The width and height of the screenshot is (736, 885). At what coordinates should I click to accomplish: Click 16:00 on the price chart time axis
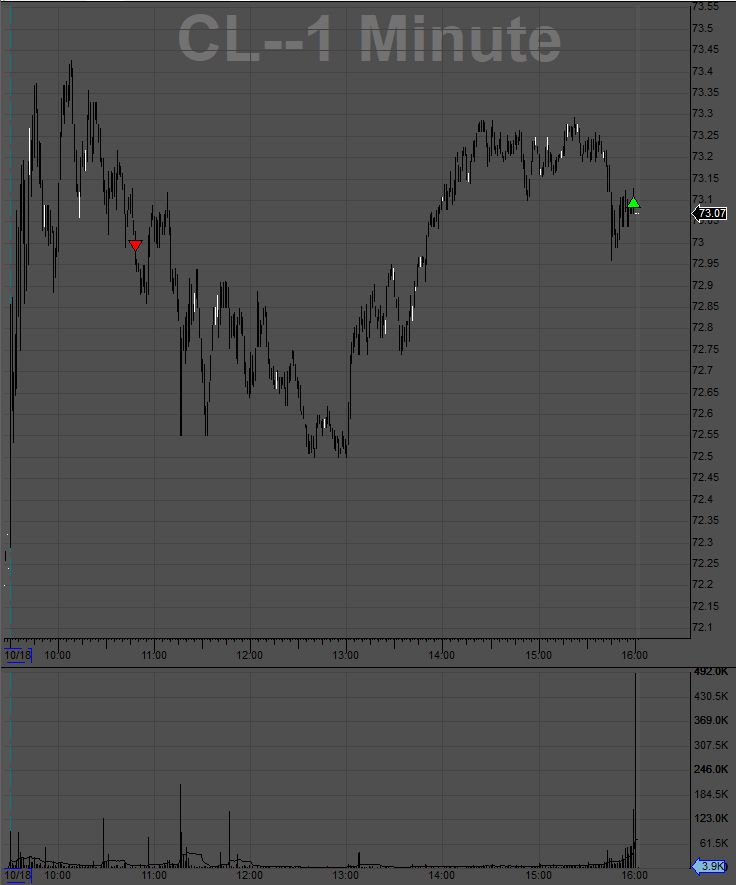tap(634, 655)
